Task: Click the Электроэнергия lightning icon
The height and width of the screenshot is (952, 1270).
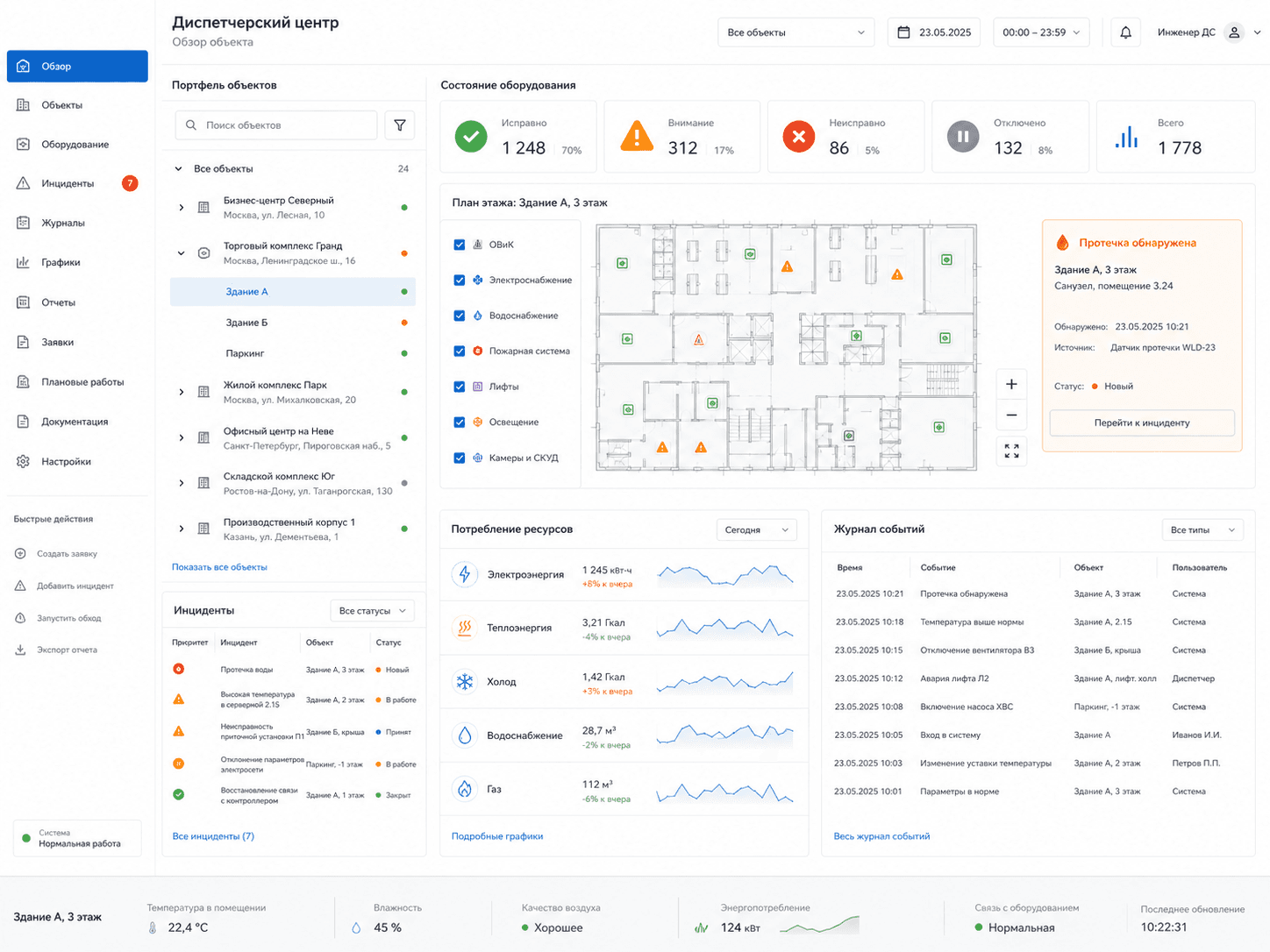Action: 464,574
